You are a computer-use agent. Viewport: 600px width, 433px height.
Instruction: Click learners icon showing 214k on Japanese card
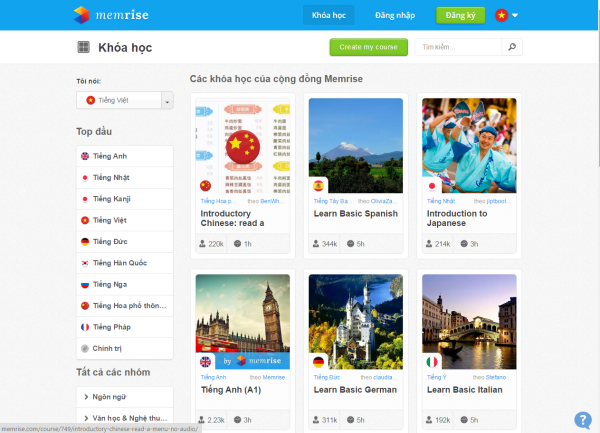click(429, 244)
